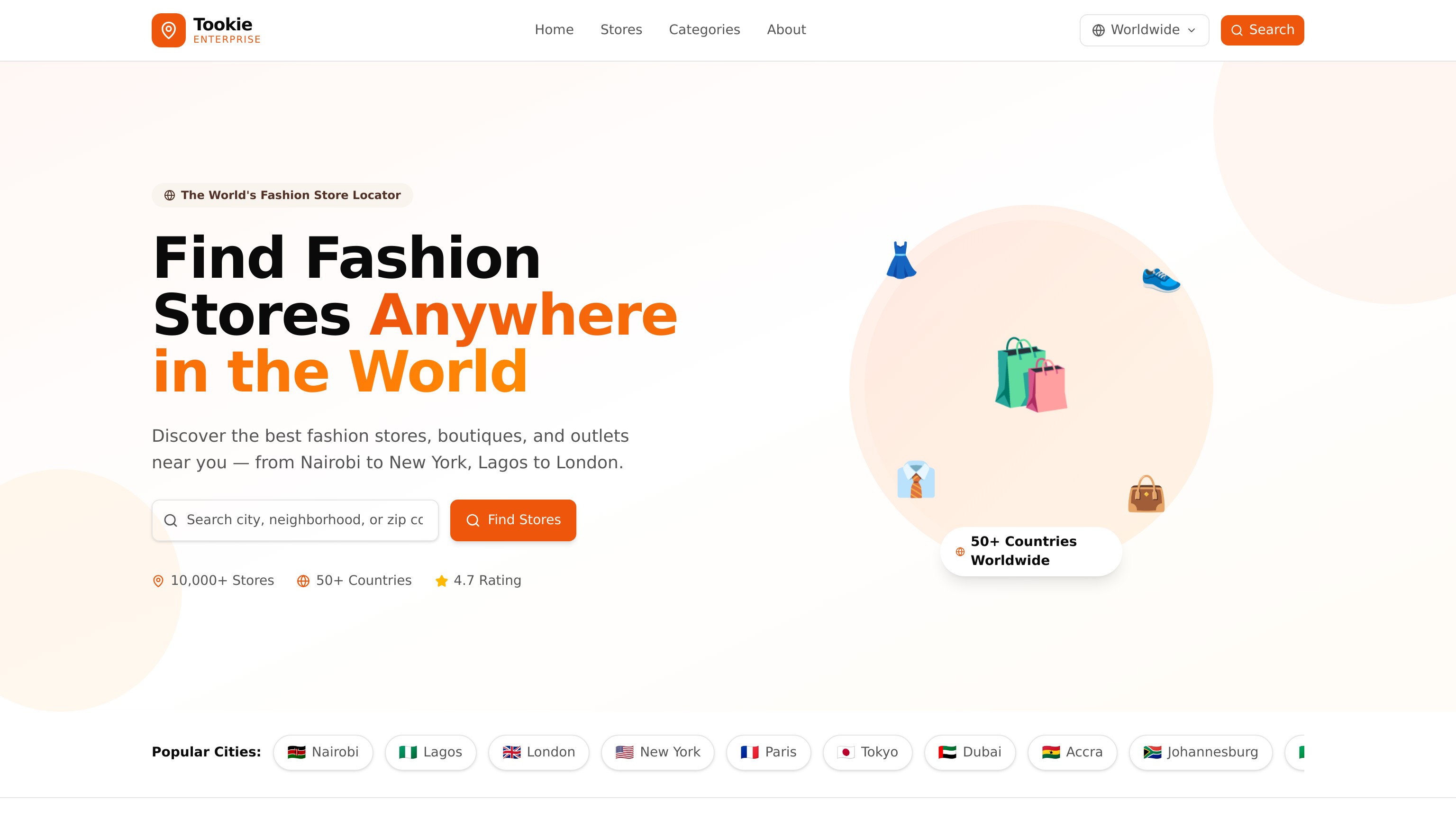Select the Nairobi city chip
Viewport: 1456px width, 819px height.
pos(323,752)
